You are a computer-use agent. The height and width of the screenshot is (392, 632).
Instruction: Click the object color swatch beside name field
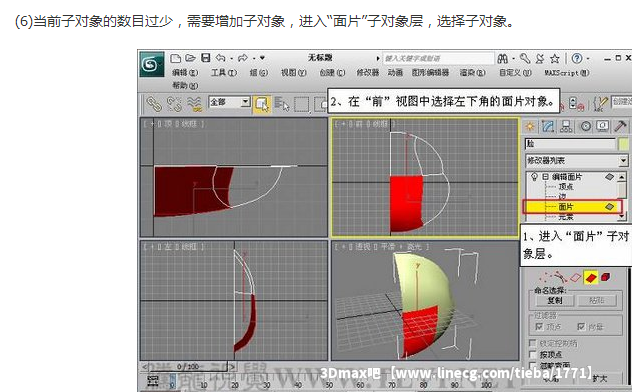pos(624,144)
